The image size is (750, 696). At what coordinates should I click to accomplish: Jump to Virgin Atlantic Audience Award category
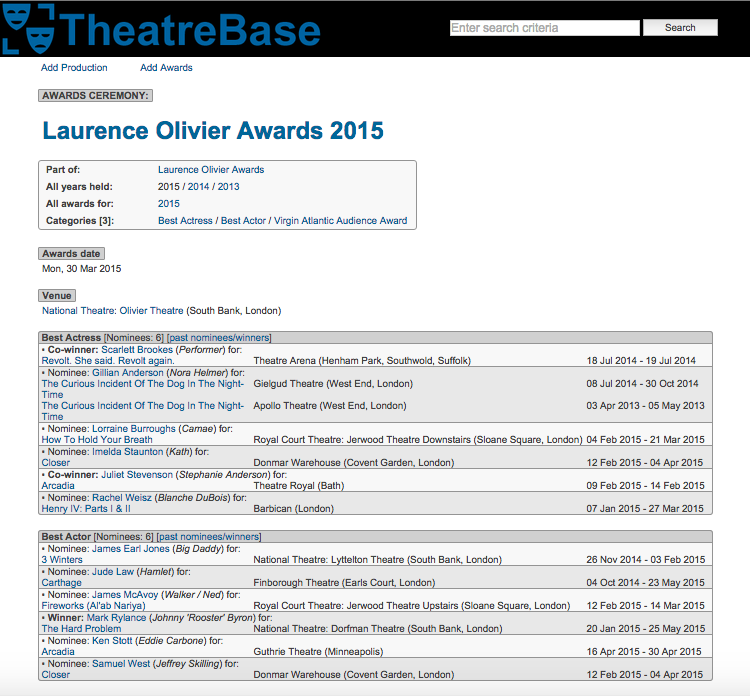[x=341, y=221]
